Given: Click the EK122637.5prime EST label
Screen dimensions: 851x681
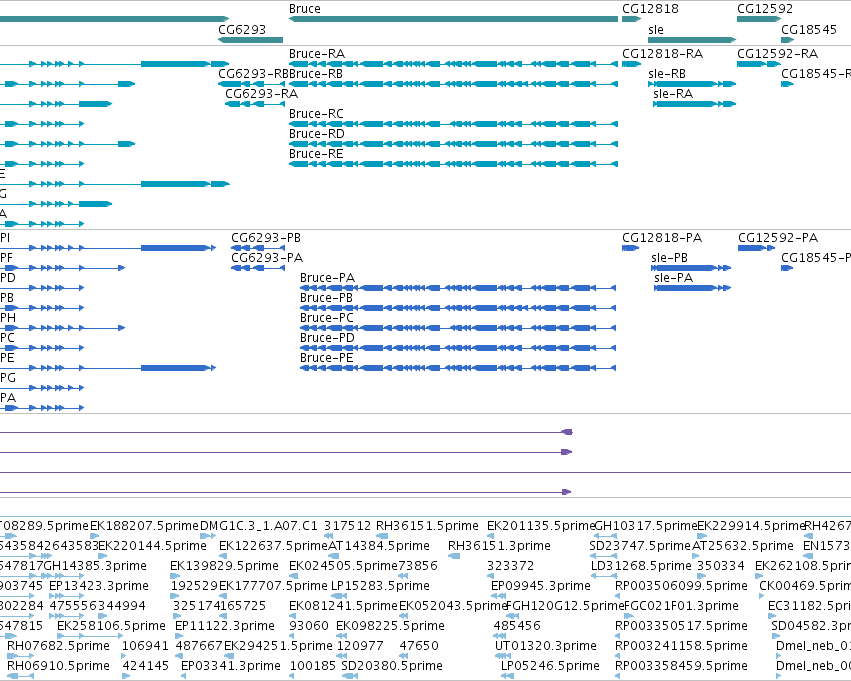Looking at the screenshot, I should [x=274, y=546].
